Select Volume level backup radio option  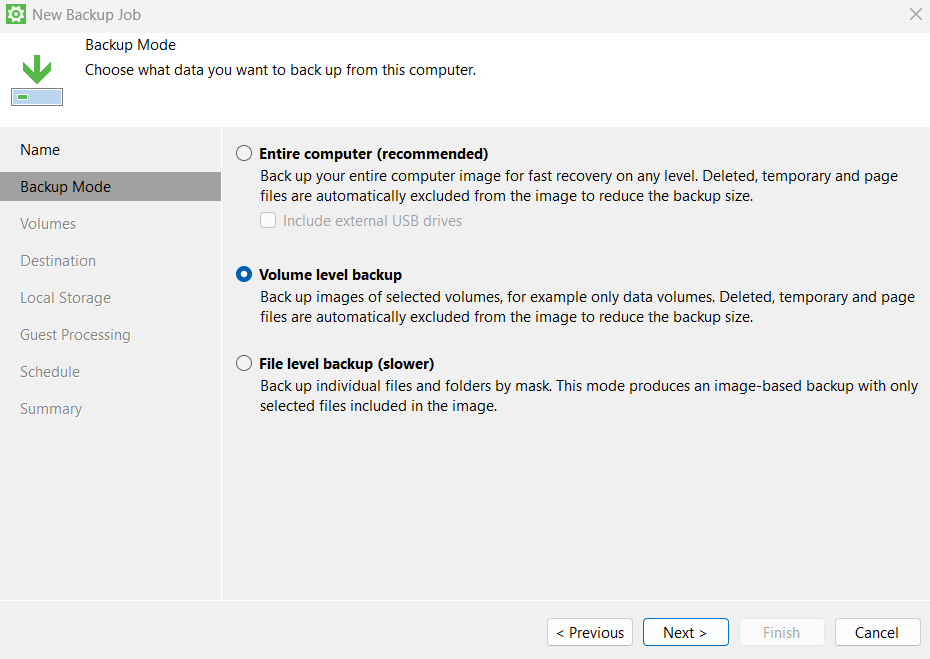244,275
